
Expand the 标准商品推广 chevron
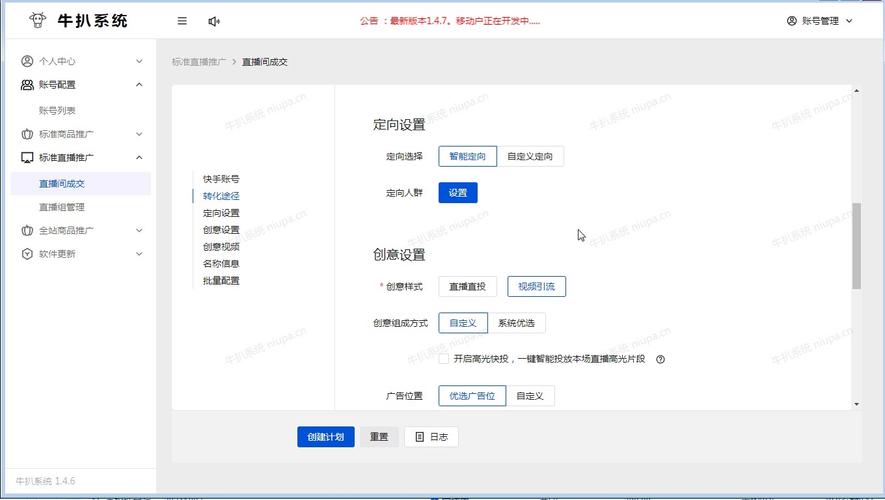139,134
